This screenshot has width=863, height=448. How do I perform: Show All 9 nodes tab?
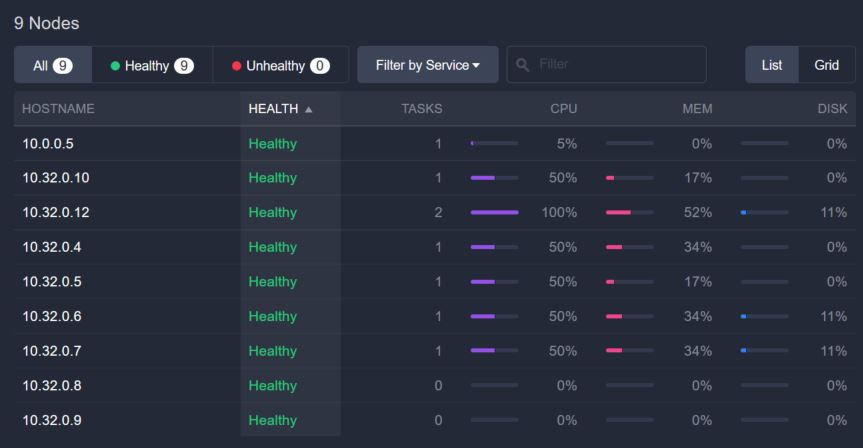point(52,65)
